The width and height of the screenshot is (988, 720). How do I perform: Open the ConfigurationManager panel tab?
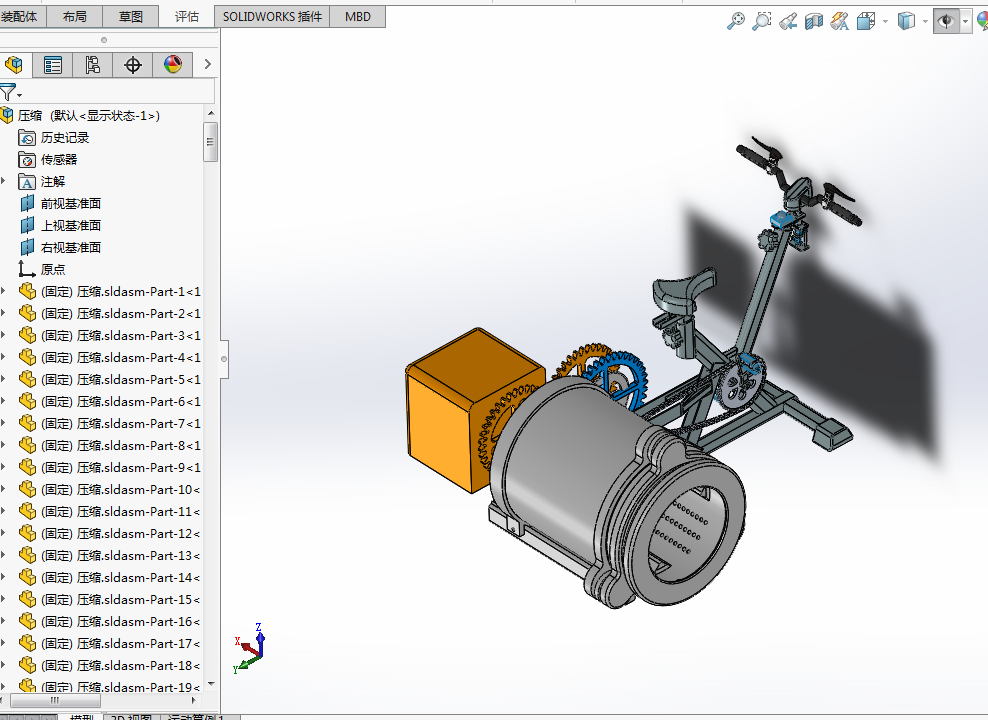[x=93, y=65]
